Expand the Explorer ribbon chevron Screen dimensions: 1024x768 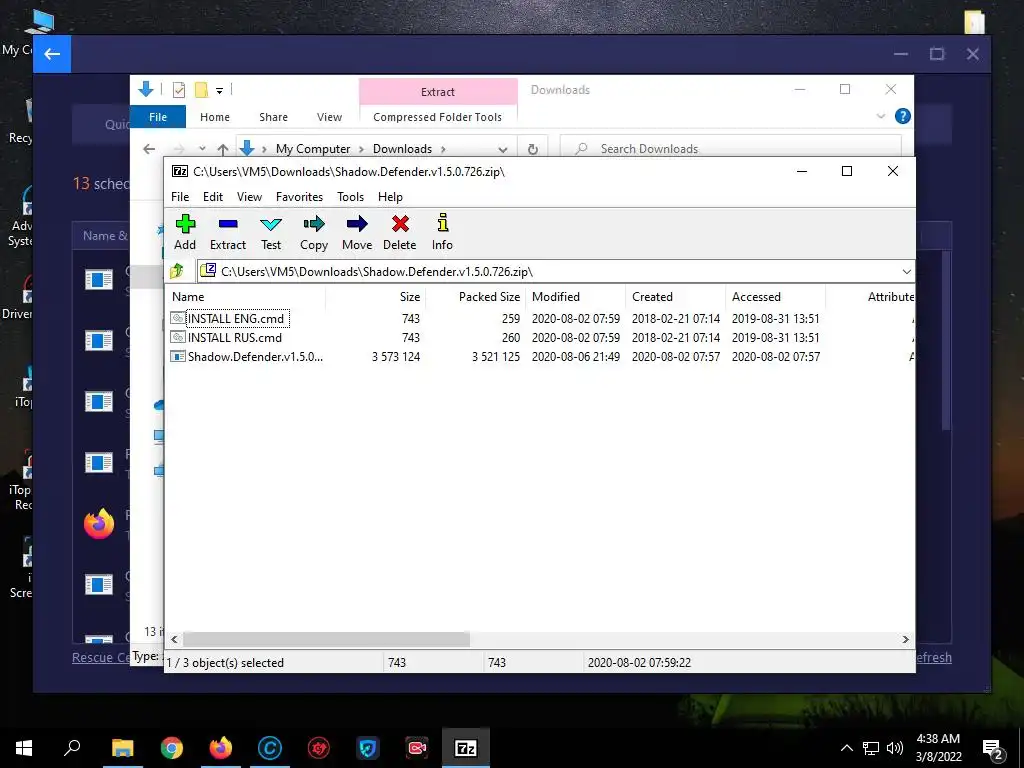click(x=880, y=116)
